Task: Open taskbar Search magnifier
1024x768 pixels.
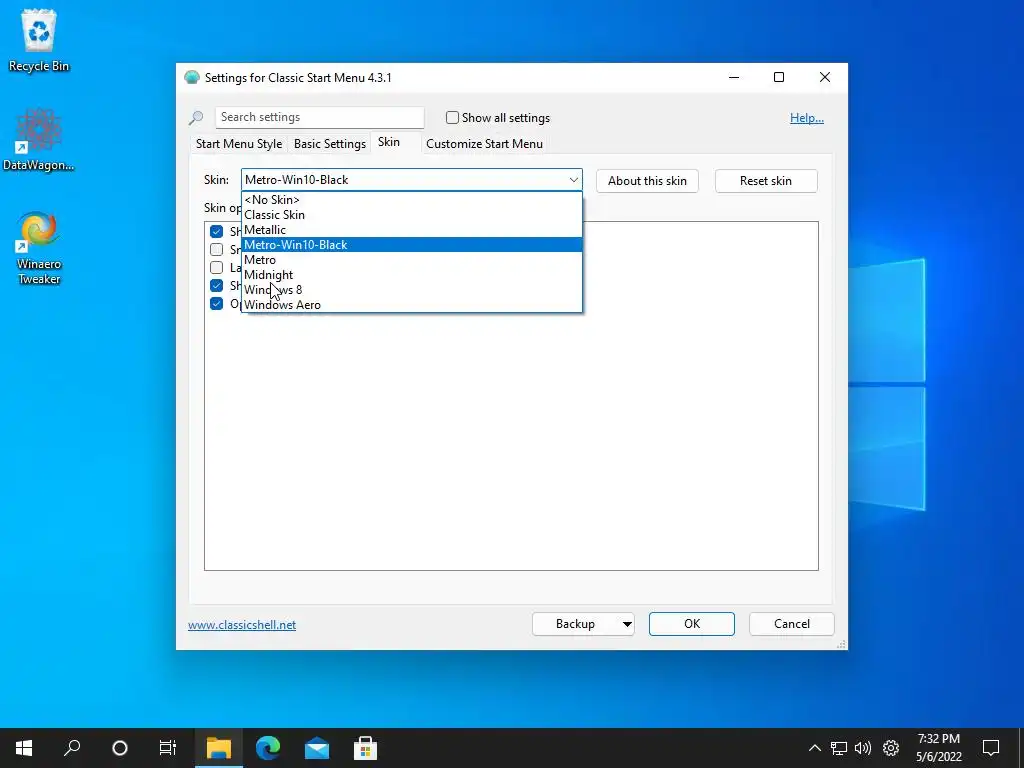Action: pos(72,748)
